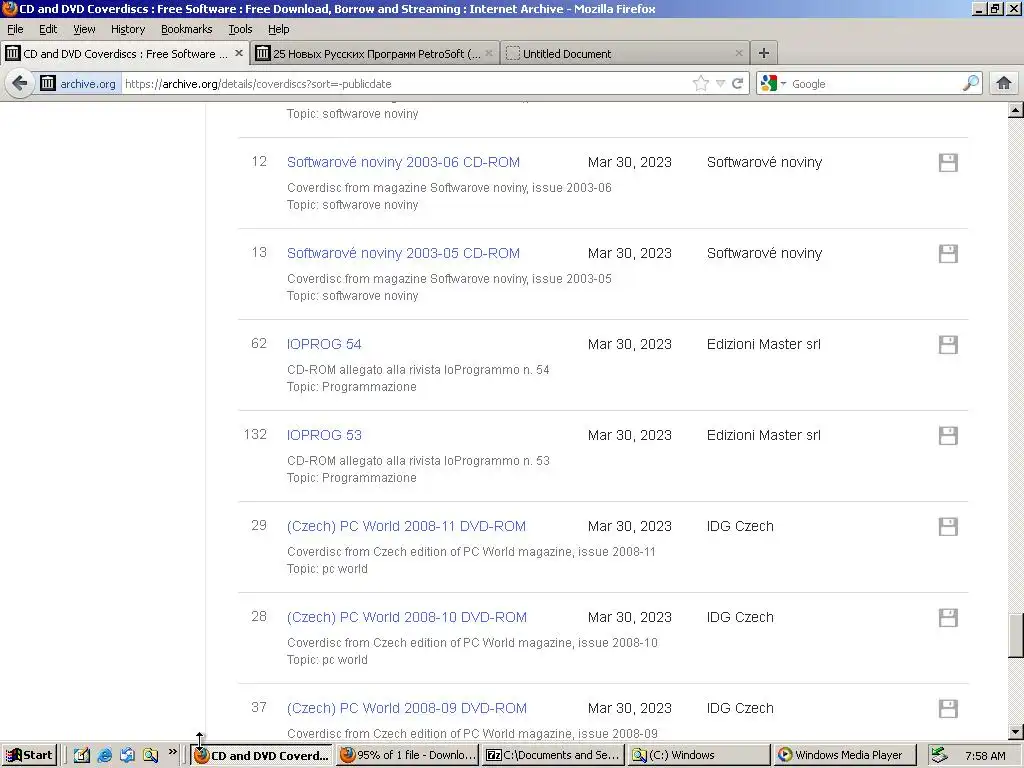Open the Start menu
The height and width of the screenshot is (768, 1024).
point(29,756)
